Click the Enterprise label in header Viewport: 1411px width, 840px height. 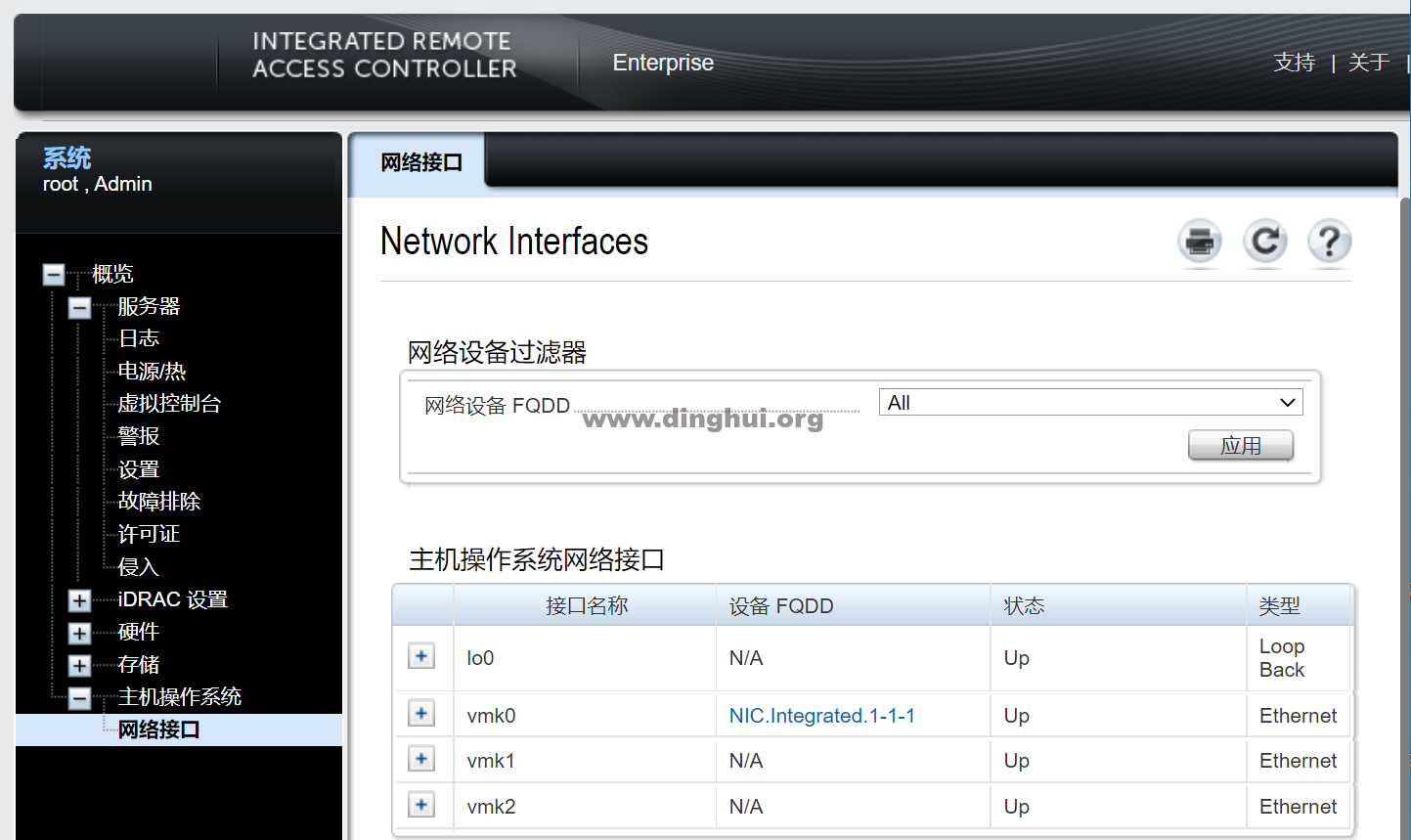(x=663, y=63)
